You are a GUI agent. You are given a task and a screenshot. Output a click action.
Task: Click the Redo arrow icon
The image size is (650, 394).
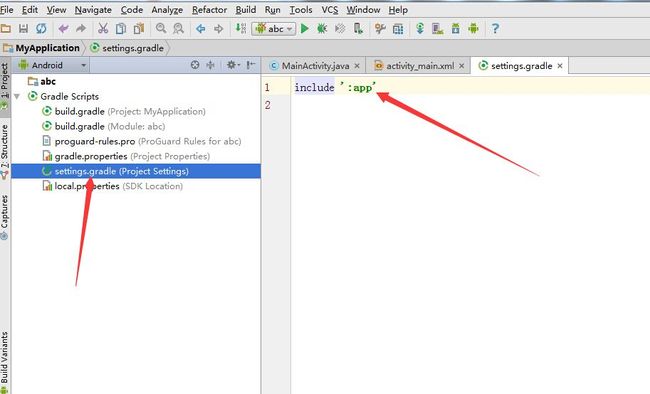(x=81, y=29)
